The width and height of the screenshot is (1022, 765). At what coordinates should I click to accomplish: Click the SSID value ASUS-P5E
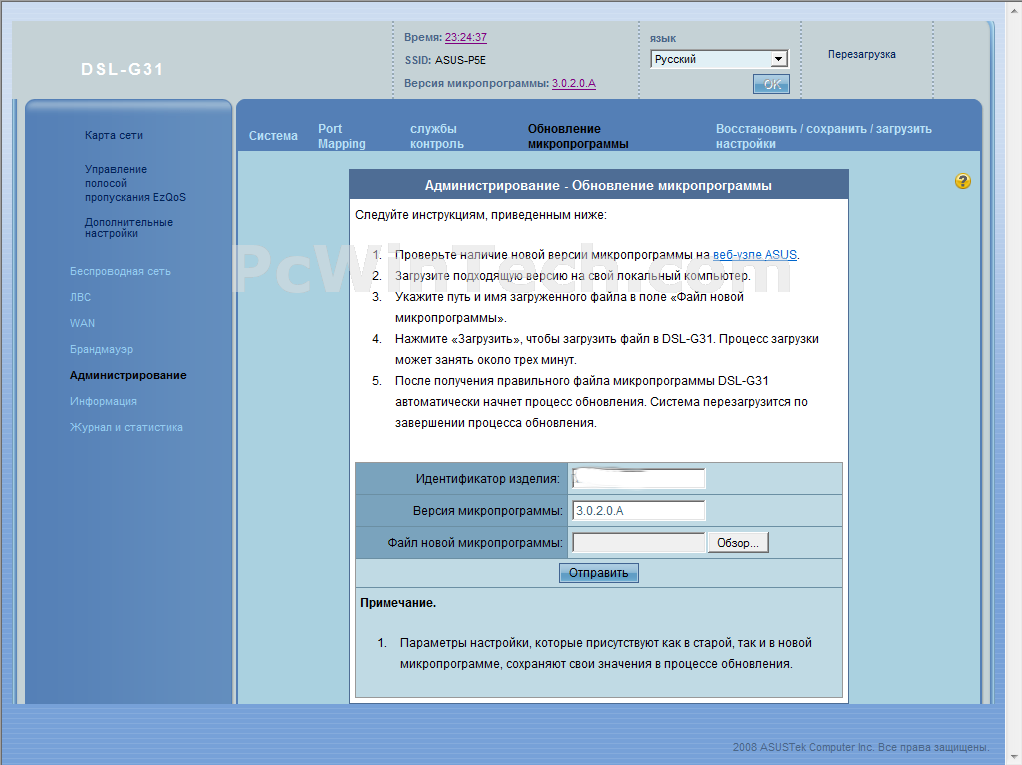(x=460, y=60)
